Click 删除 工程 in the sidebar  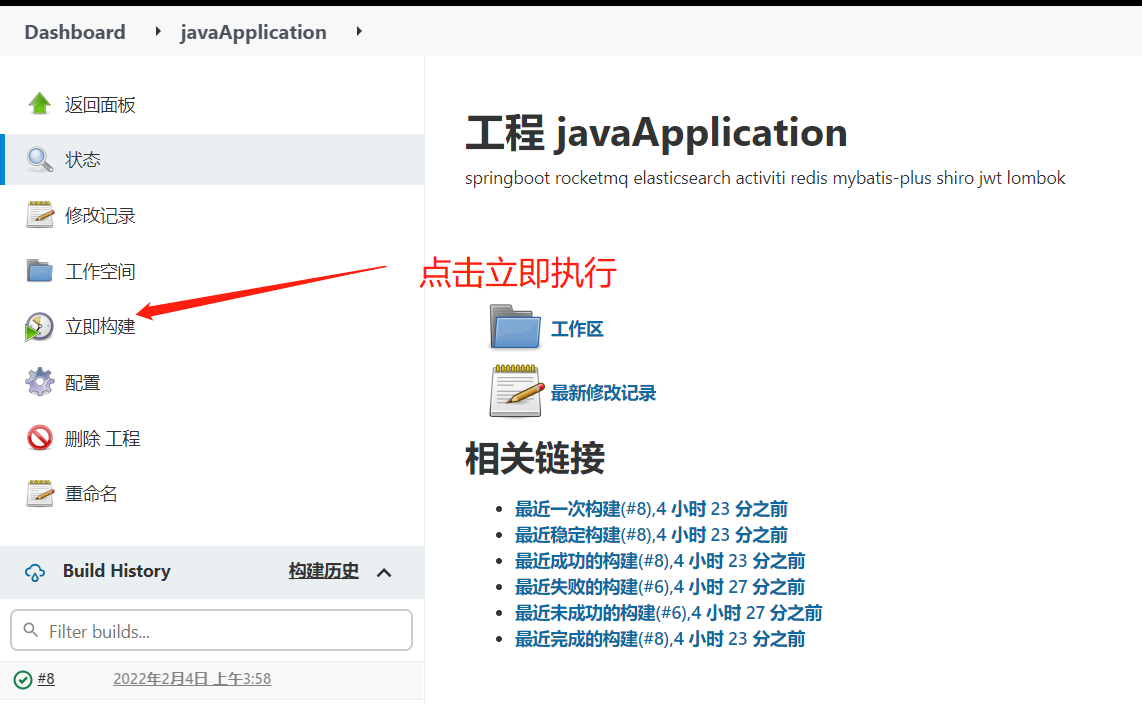click(x=102, y=438)
